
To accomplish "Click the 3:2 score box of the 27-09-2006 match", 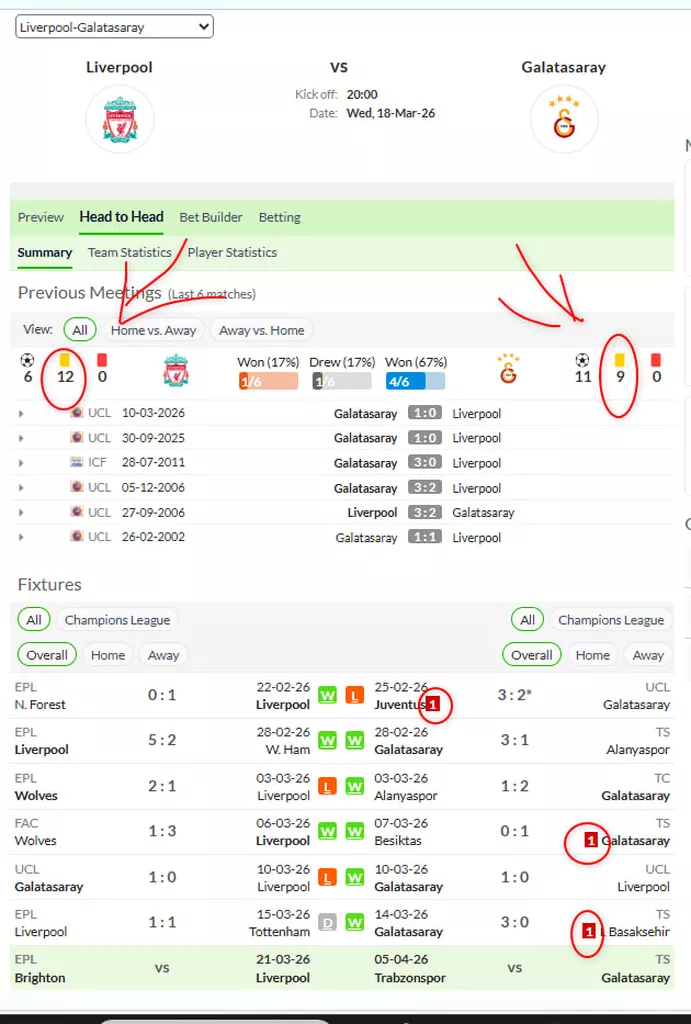I will (425, 513).
